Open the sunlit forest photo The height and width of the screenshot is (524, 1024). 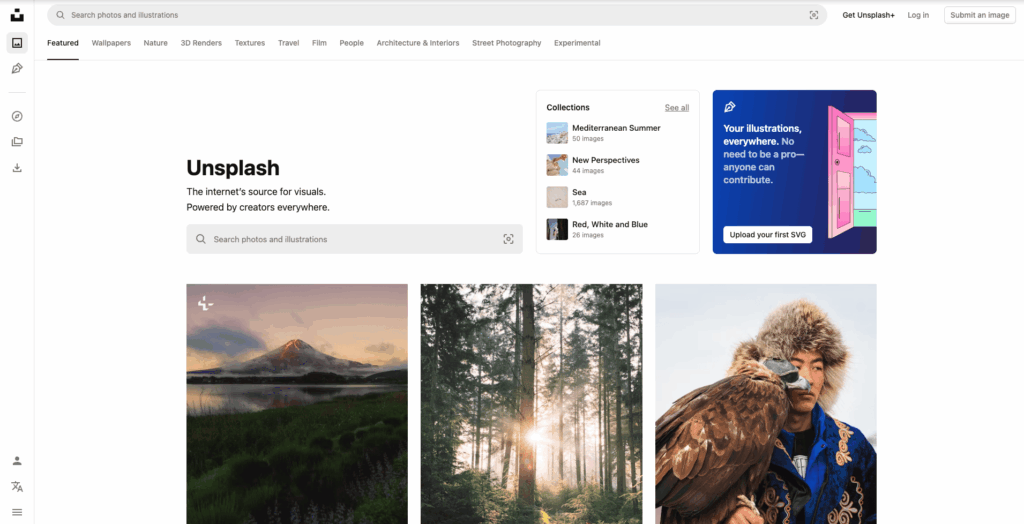532,404
